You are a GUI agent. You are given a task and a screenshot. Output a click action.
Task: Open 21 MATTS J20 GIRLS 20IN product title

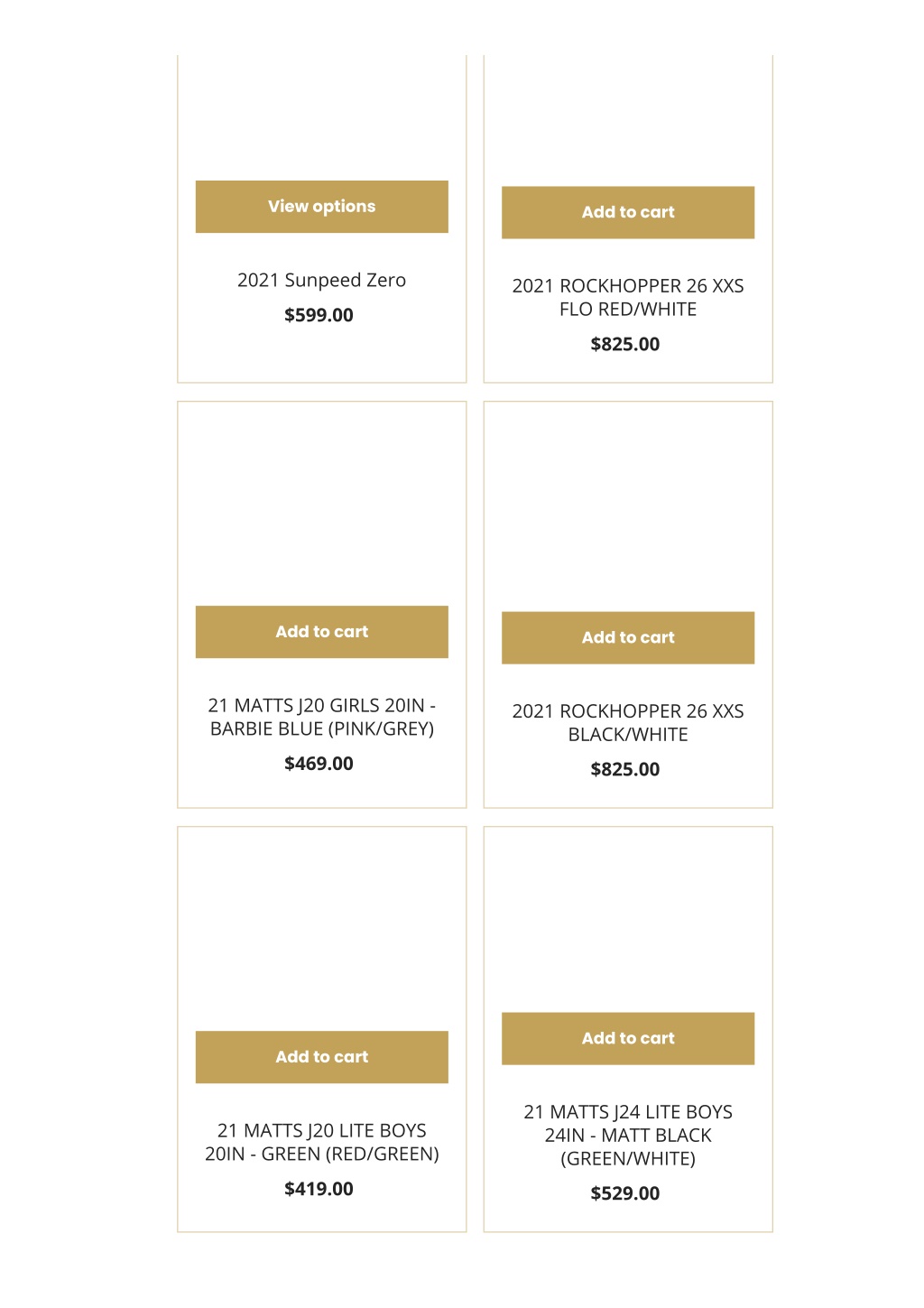321,717
